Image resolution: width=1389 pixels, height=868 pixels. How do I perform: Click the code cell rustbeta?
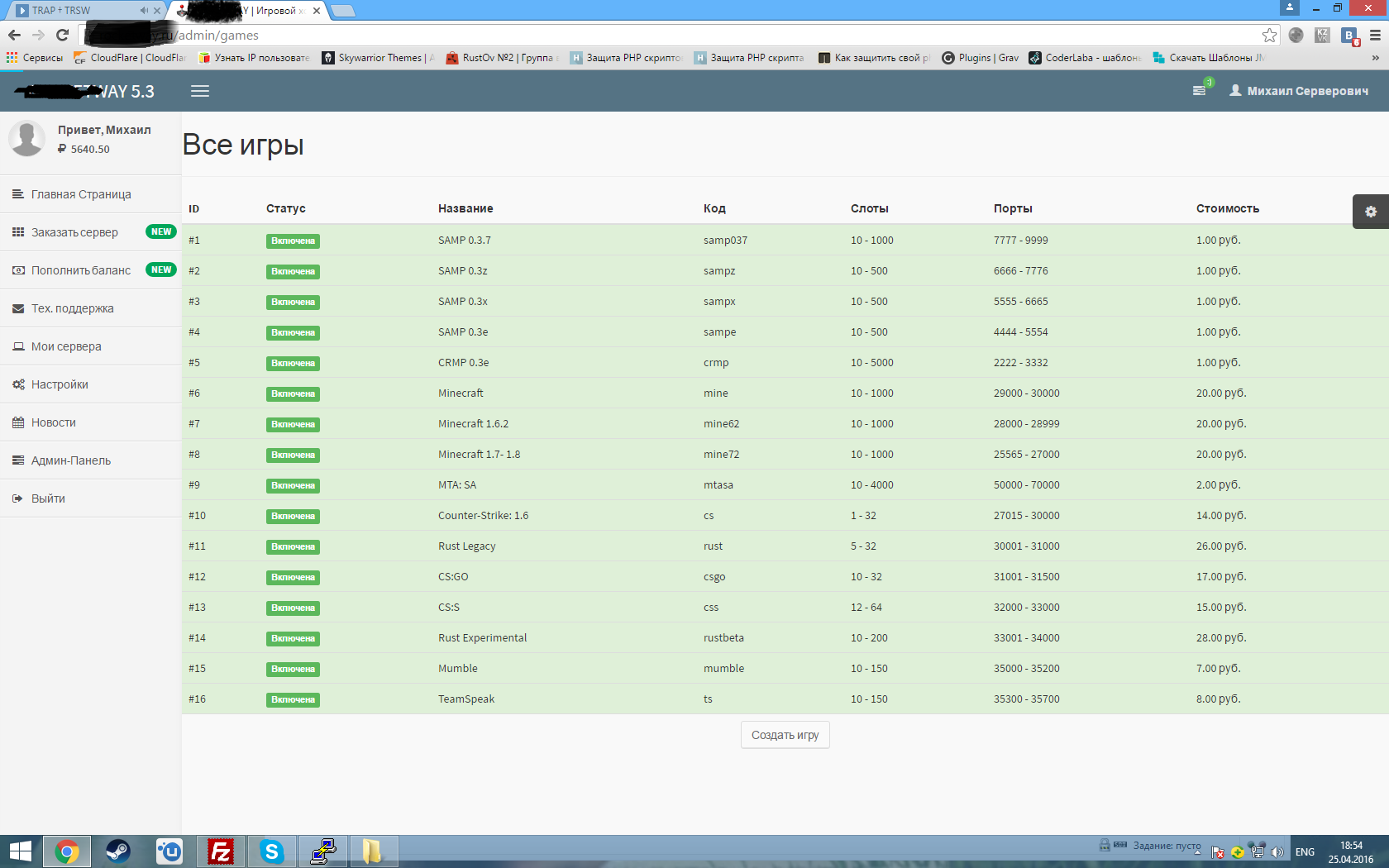pos(724,638)
